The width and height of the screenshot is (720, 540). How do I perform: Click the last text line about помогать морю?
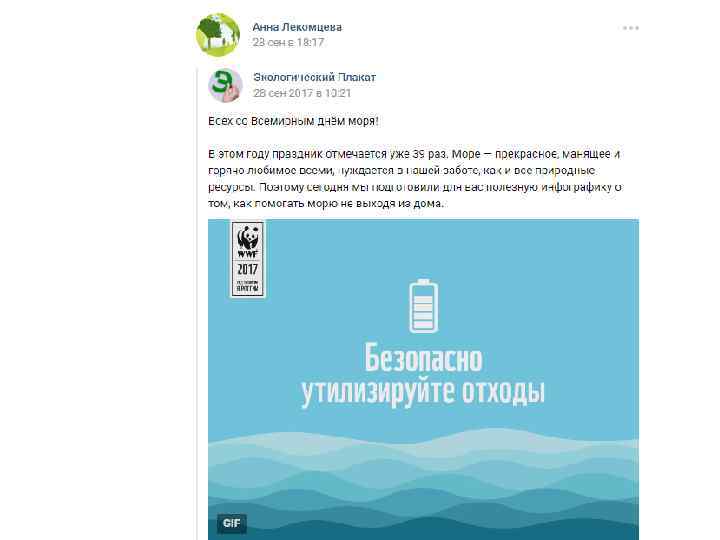(326, 203)
